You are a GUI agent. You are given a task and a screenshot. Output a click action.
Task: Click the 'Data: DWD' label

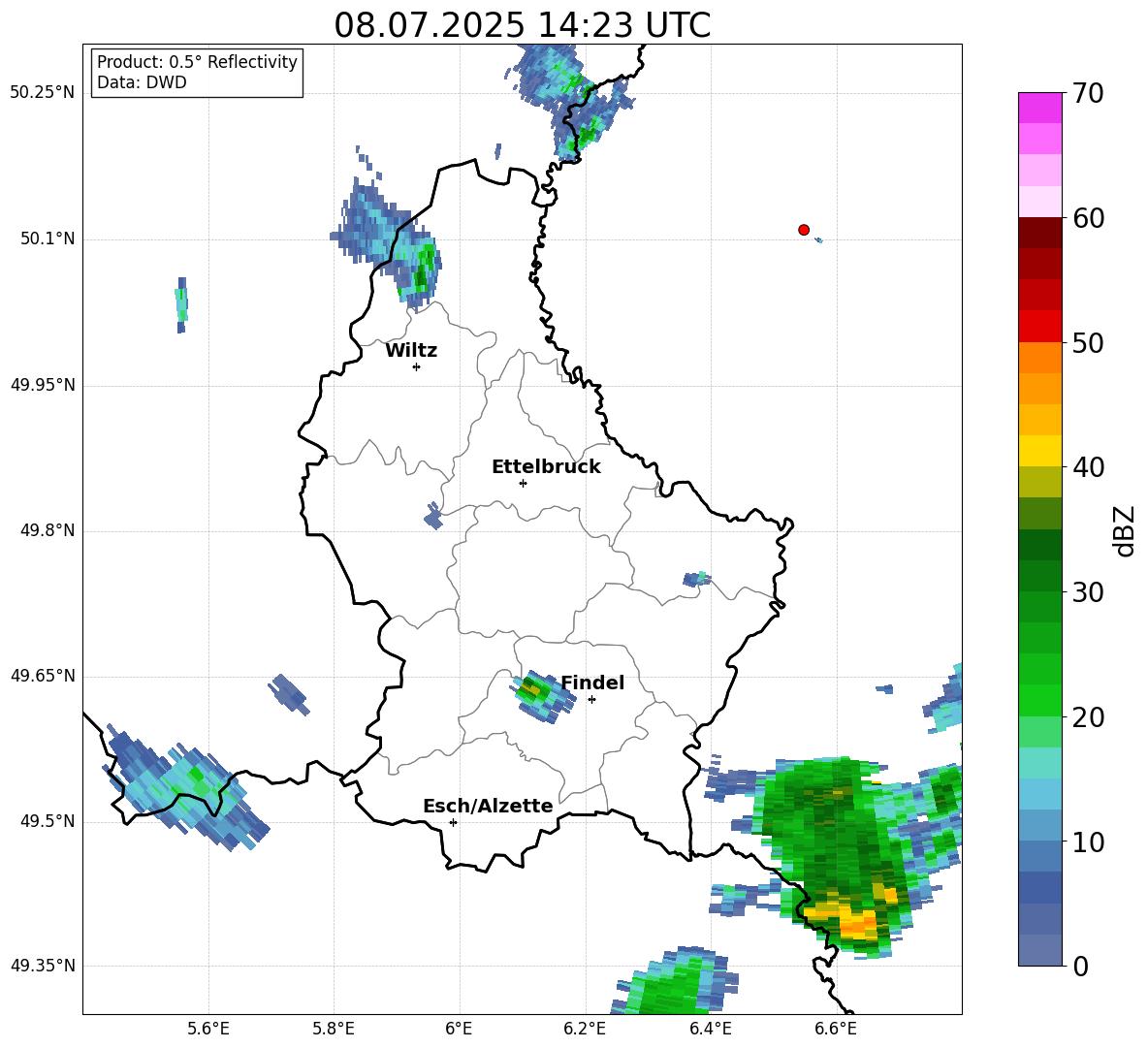(x=142, y=82)
